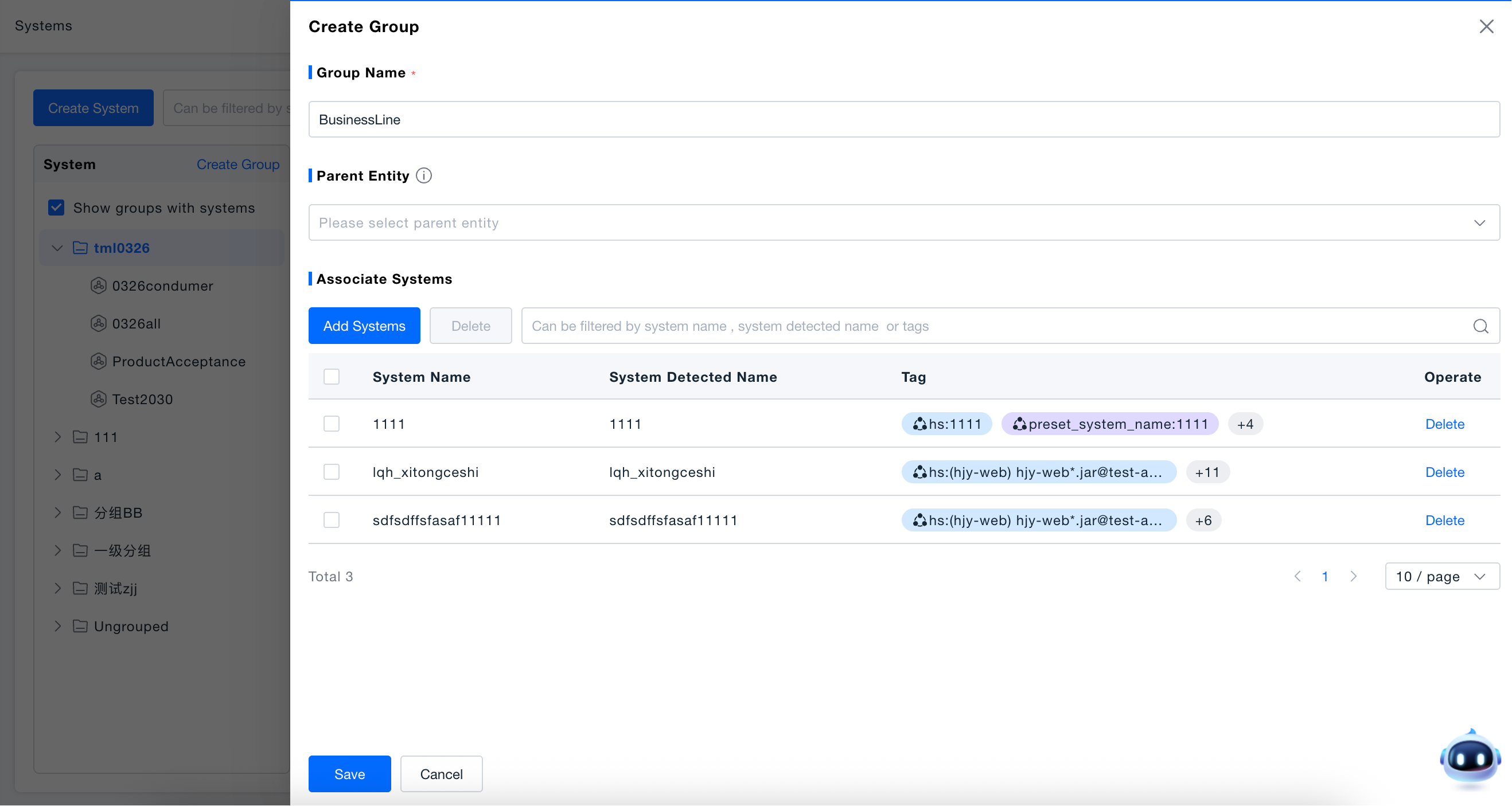The image size is (1512, 806).
Task: Open the Parent Entity dropdown
Action: (904, 222)
